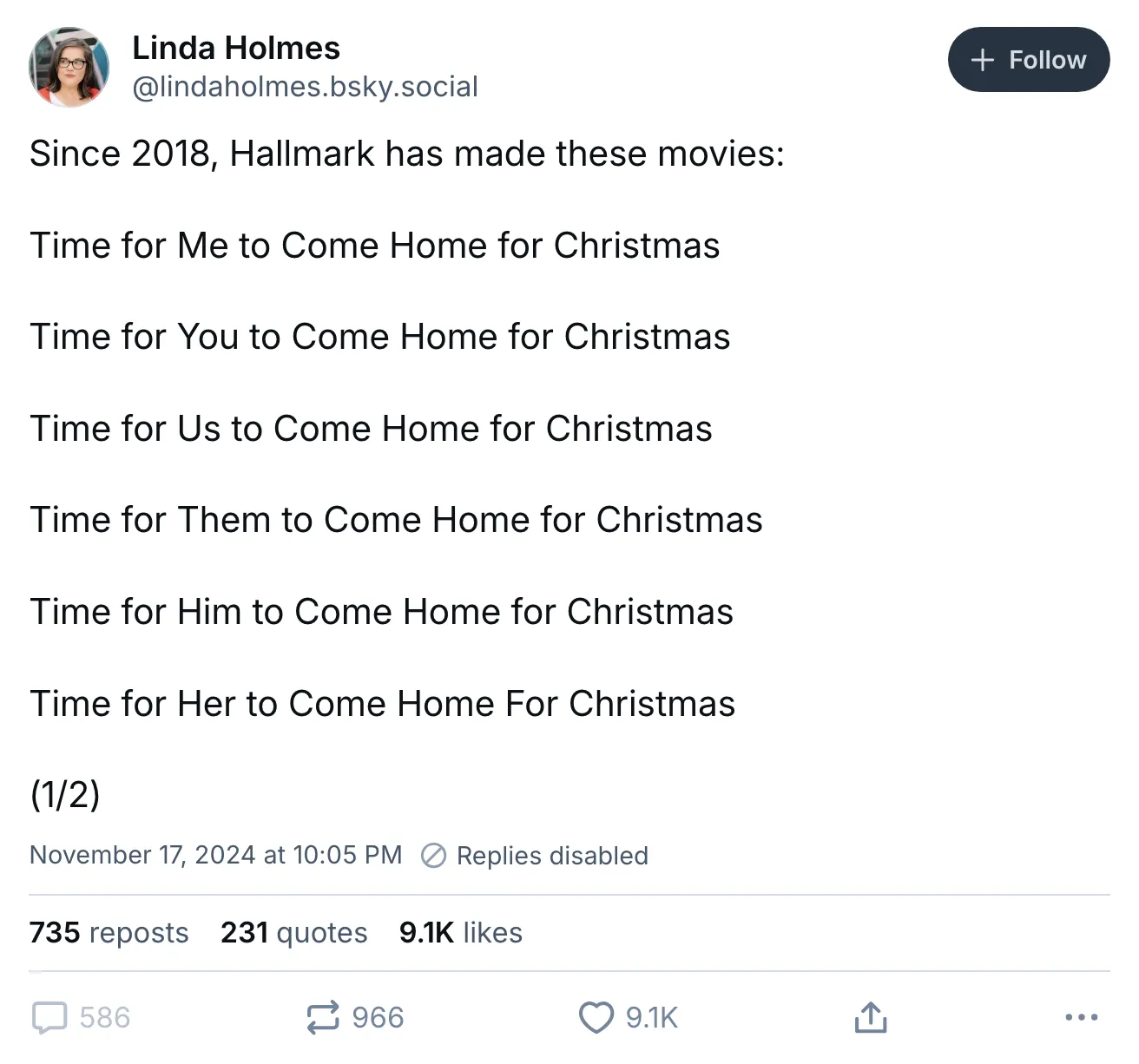Open the repost arrows icon menu
The width and height of the screenshot is (1139, 1064).
323,1017
